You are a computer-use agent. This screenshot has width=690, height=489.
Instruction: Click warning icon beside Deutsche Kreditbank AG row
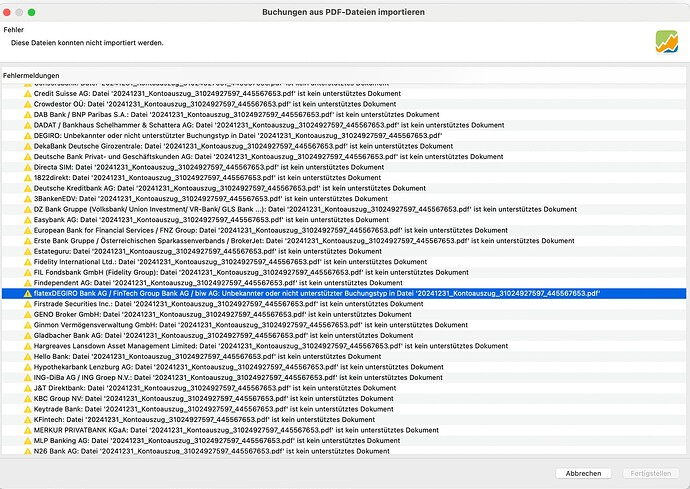coord(28,188)
